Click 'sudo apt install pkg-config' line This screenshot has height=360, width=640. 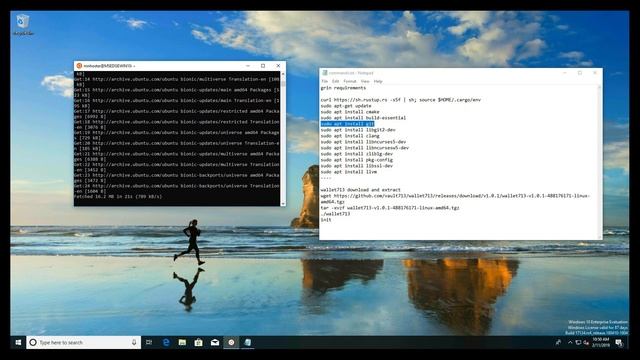[357, 160]
